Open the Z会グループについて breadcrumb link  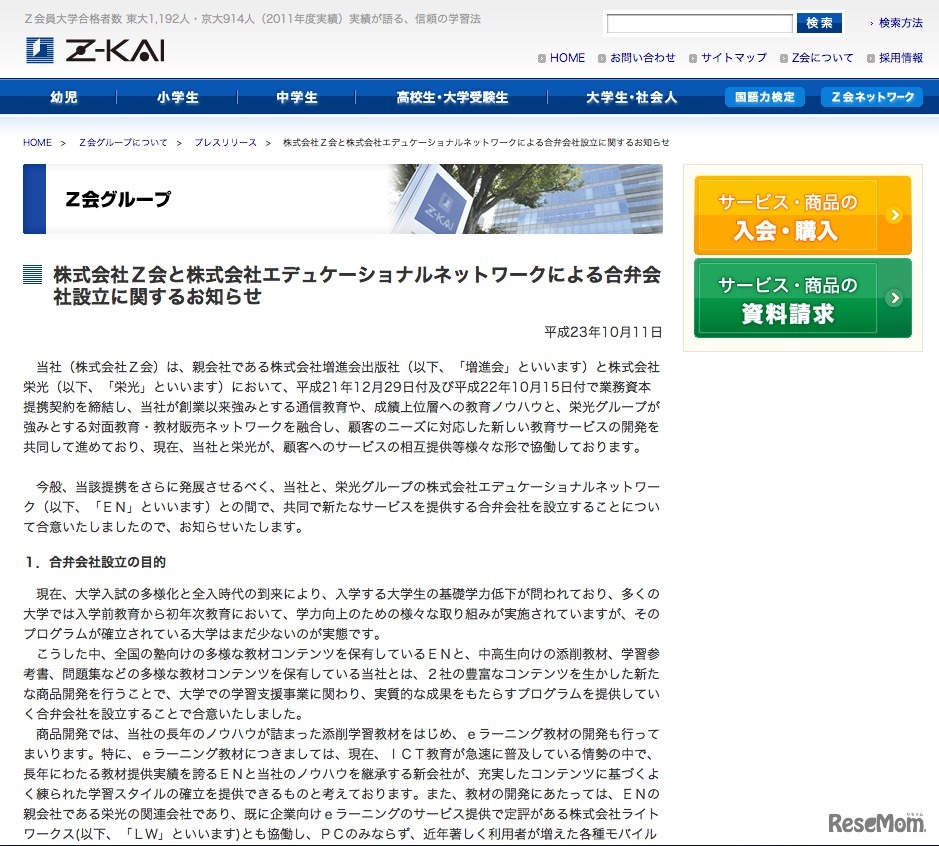click(123, 142)
